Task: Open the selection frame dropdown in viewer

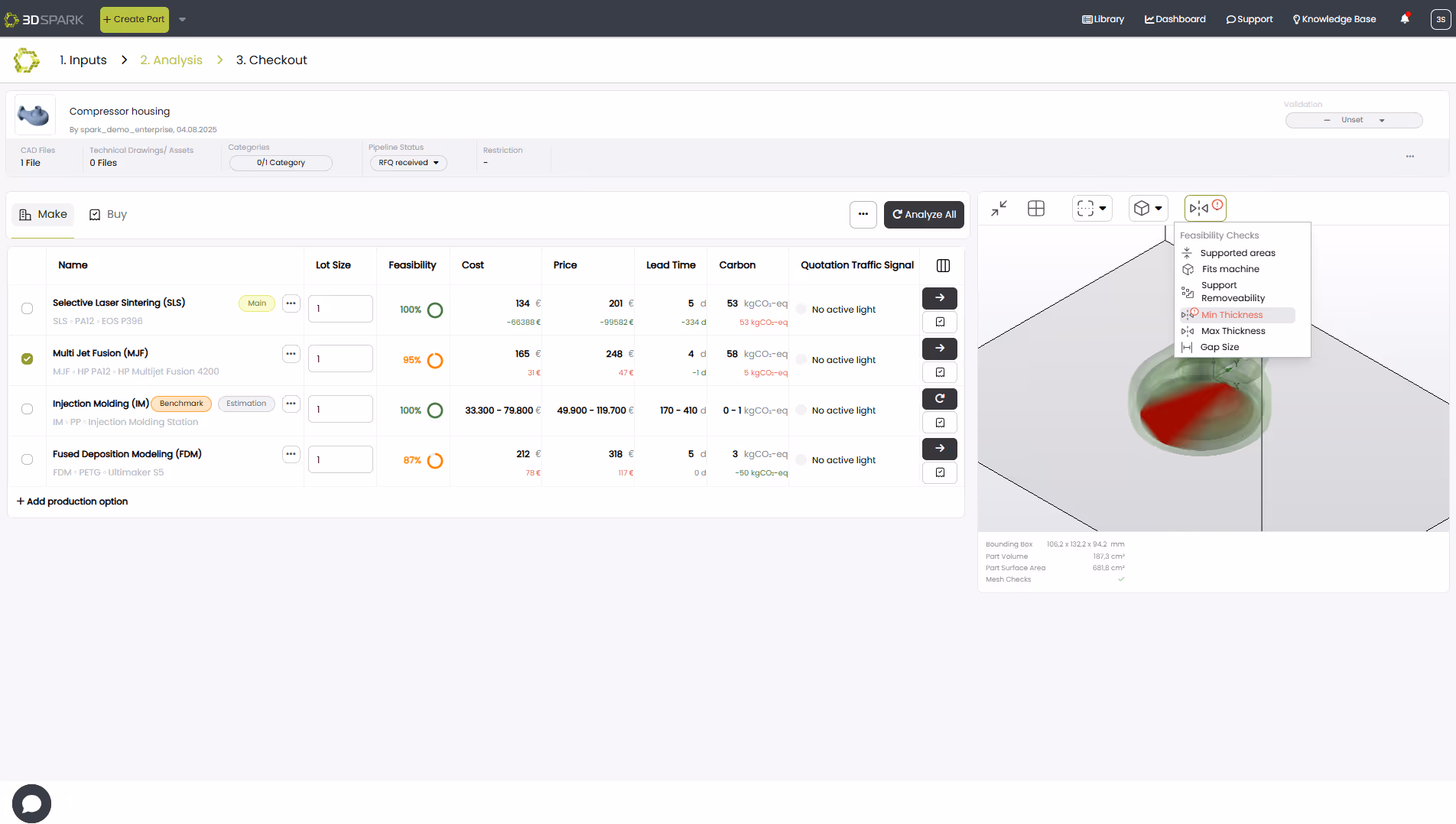Action: [x=1092, y=208]
